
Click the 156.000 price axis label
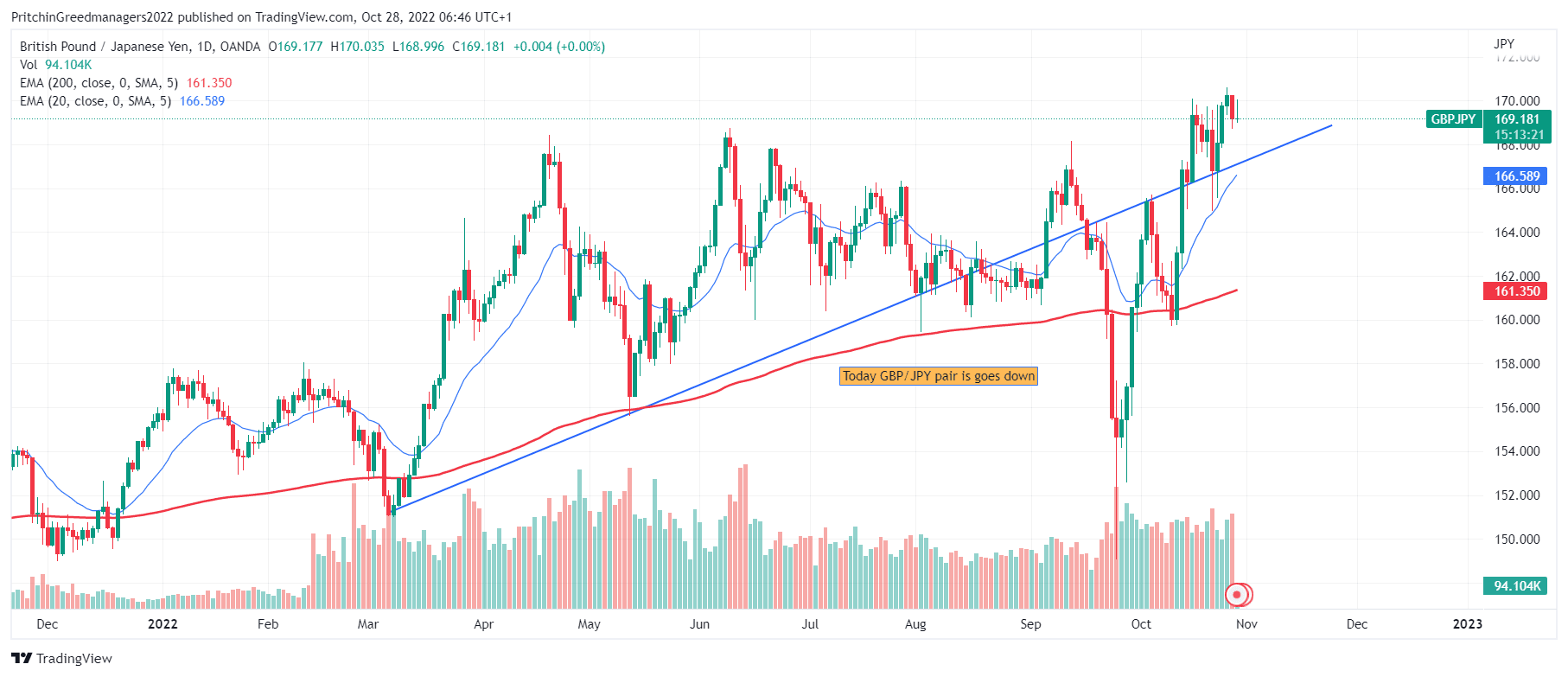pos(1517,408)
